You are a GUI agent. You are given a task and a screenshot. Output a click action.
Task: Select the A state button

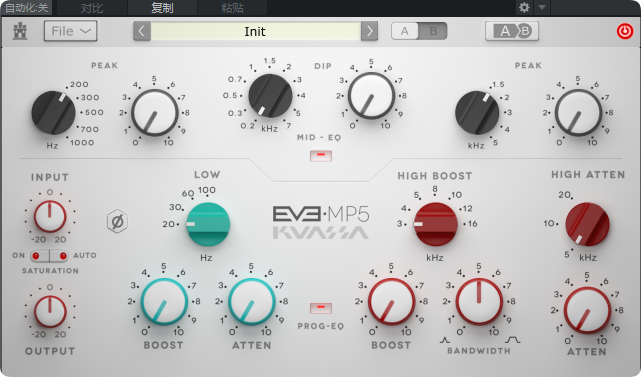(x=405, y=31)
